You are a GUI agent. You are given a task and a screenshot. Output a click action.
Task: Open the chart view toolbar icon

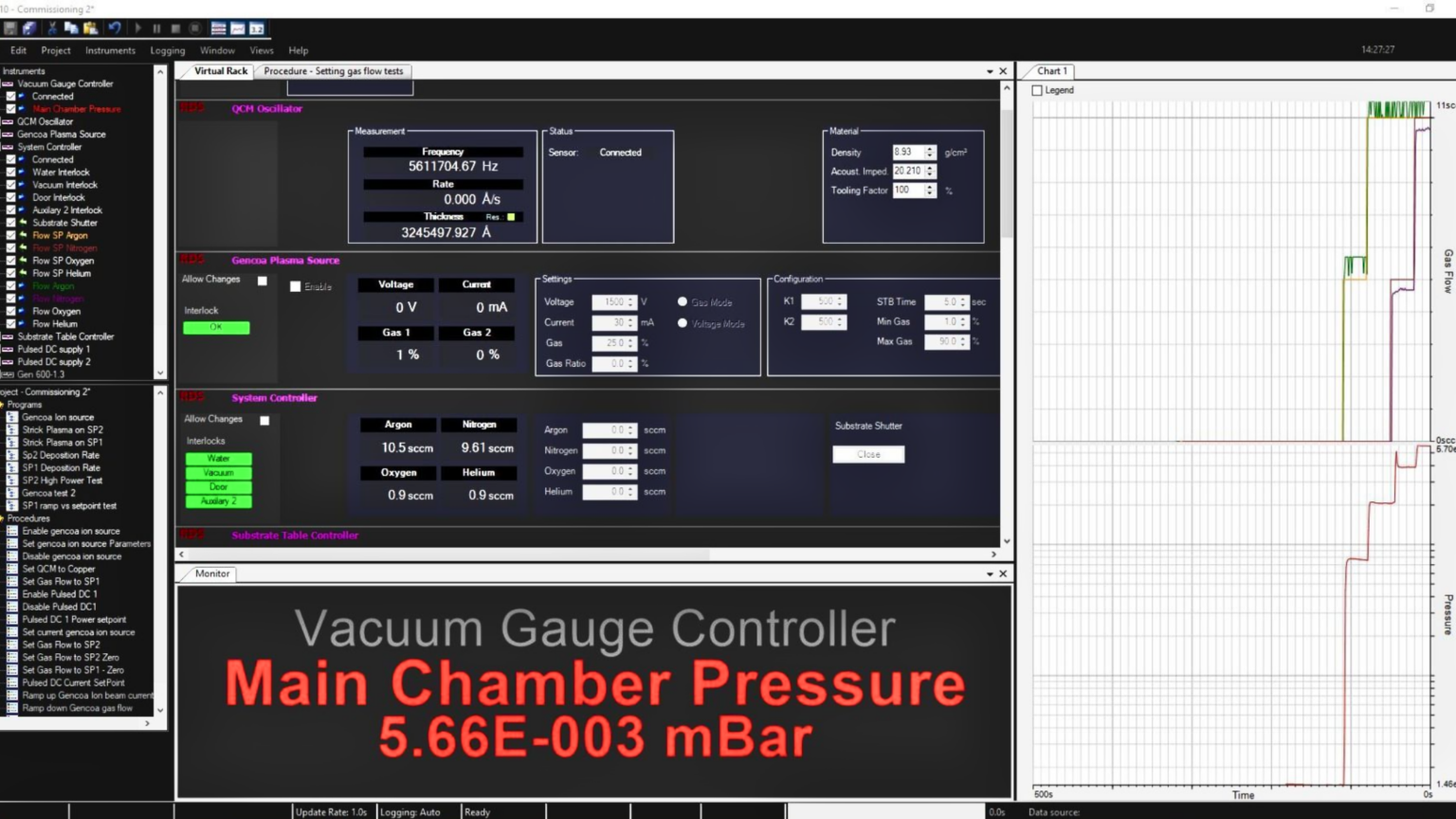click(238, 28)
